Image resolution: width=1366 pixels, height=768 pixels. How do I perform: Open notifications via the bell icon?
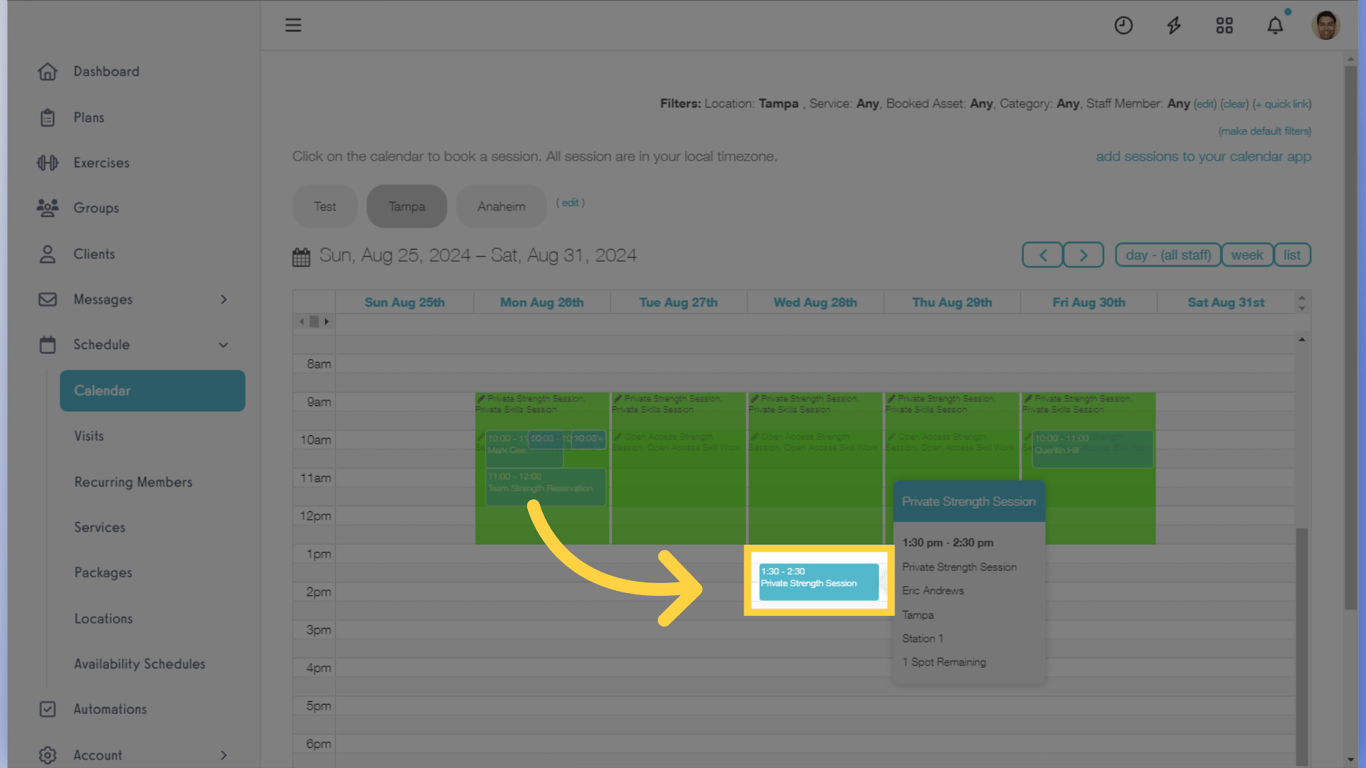(1275, 25)
